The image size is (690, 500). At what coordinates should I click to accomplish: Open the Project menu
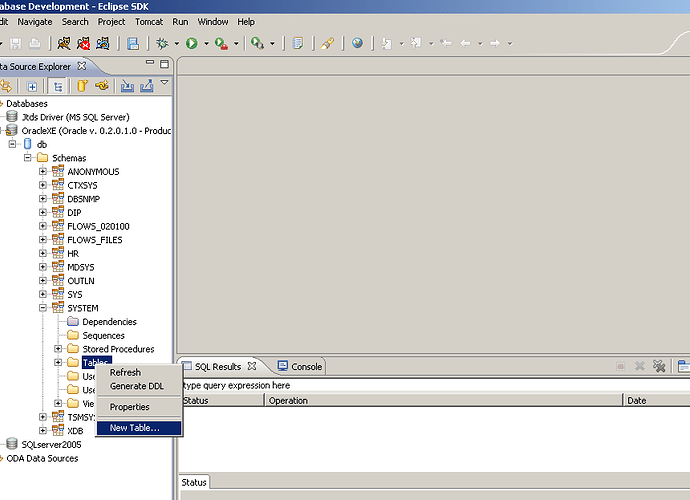click(111, 22)
